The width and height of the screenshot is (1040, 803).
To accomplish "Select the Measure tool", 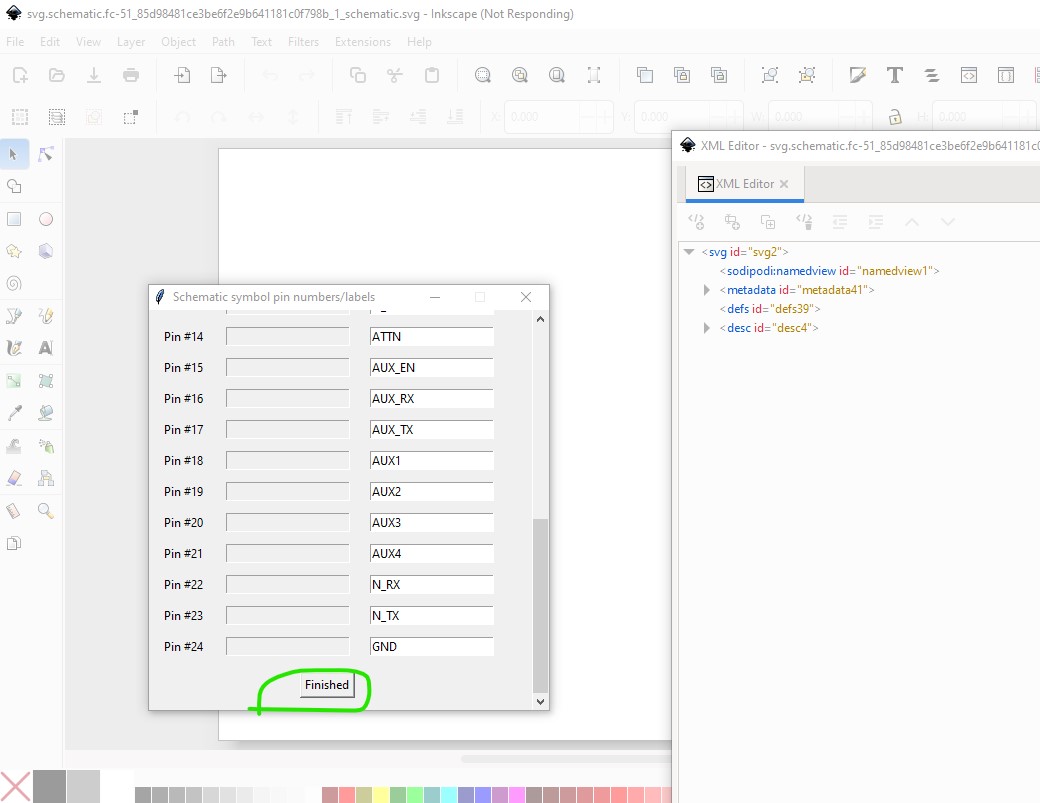I will tap(14, 511).
